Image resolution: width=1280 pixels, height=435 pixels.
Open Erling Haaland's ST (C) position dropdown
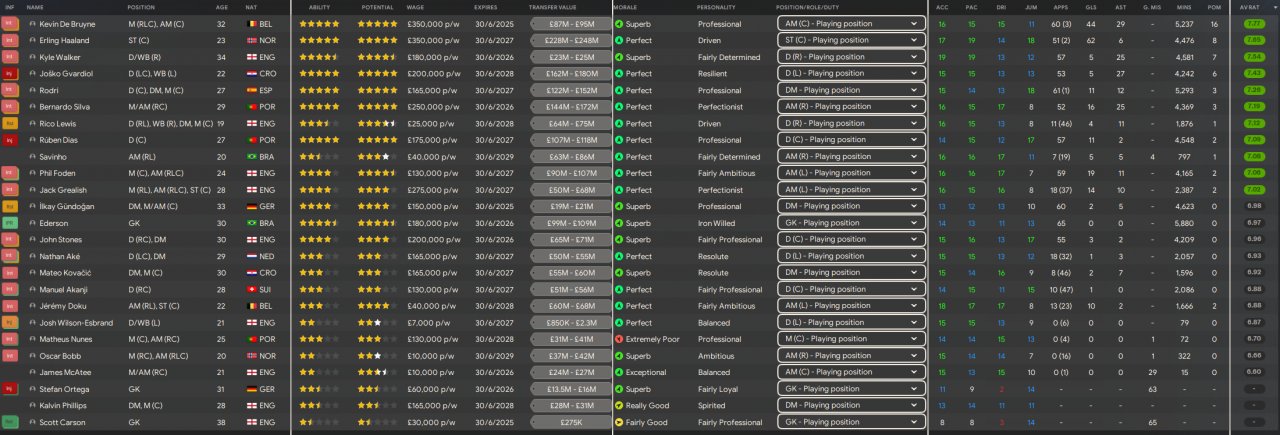pyautogui.click(x=851, y=40)
